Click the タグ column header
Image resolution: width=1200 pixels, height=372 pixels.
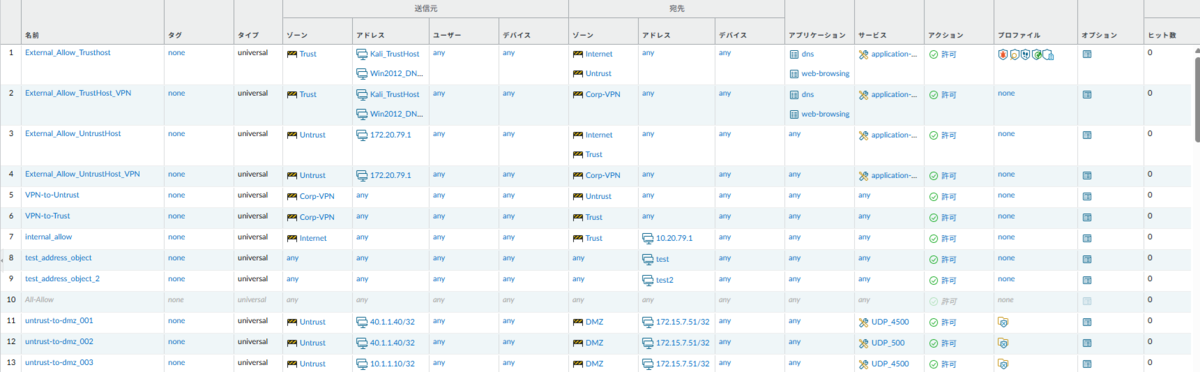174,34
